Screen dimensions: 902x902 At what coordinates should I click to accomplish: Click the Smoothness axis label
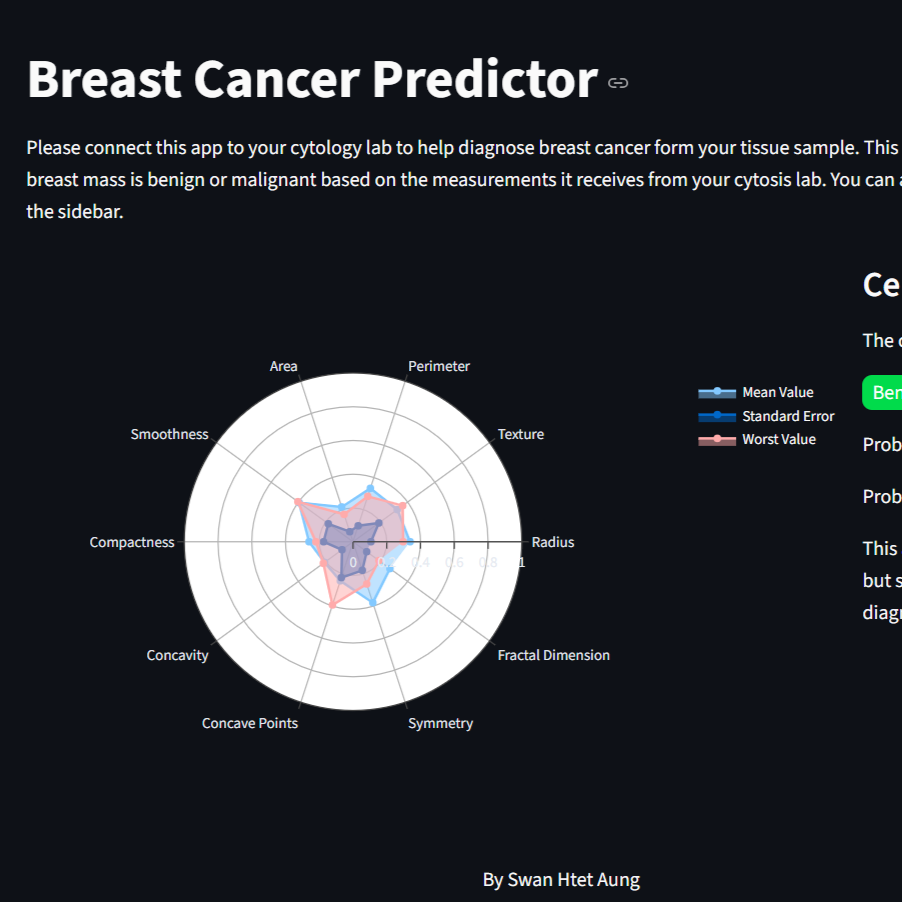170,434
